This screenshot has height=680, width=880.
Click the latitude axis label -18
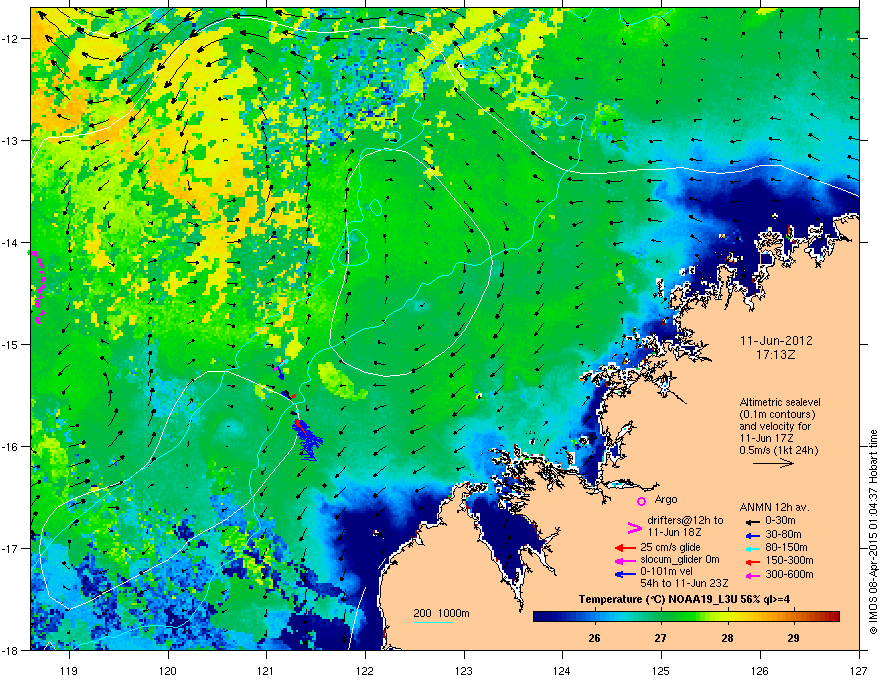[x=10, y=650]
